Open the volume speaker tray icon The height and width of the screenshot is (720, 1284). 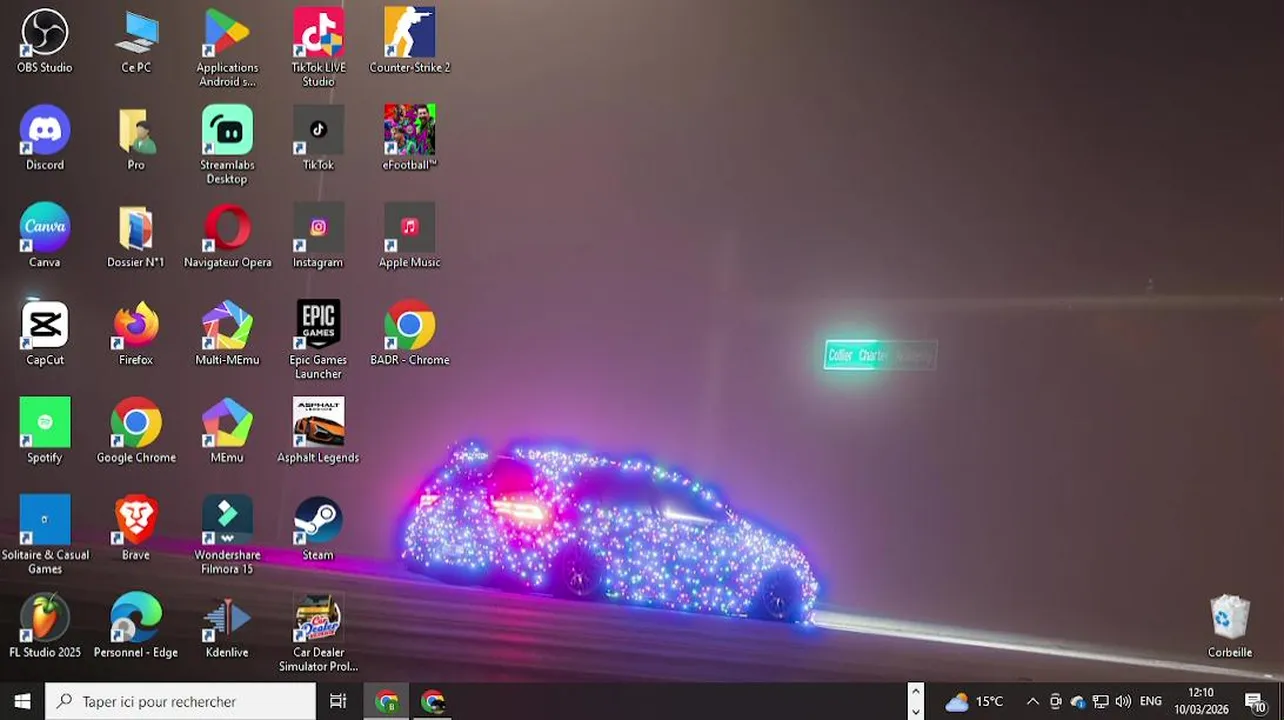[x=1123, y=701]
